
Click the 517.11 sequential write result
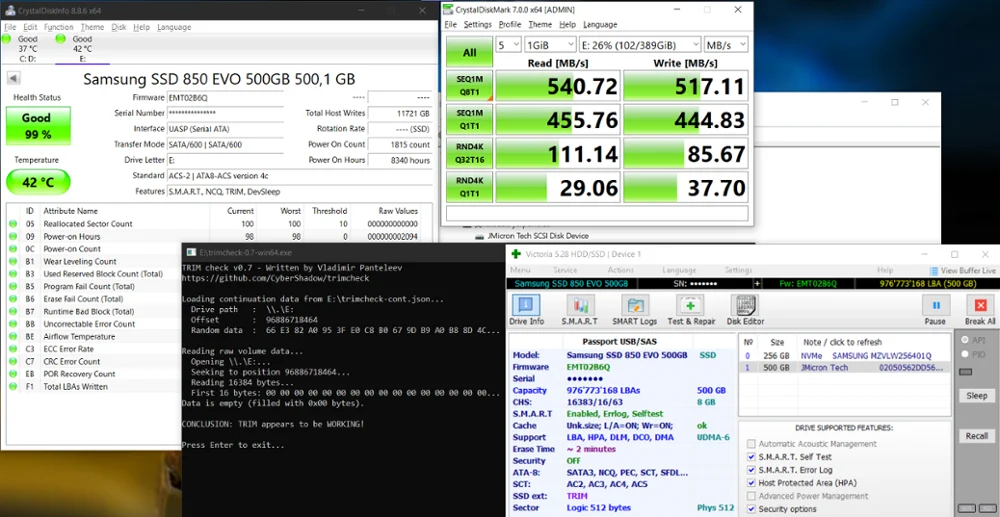click(685, 85)
